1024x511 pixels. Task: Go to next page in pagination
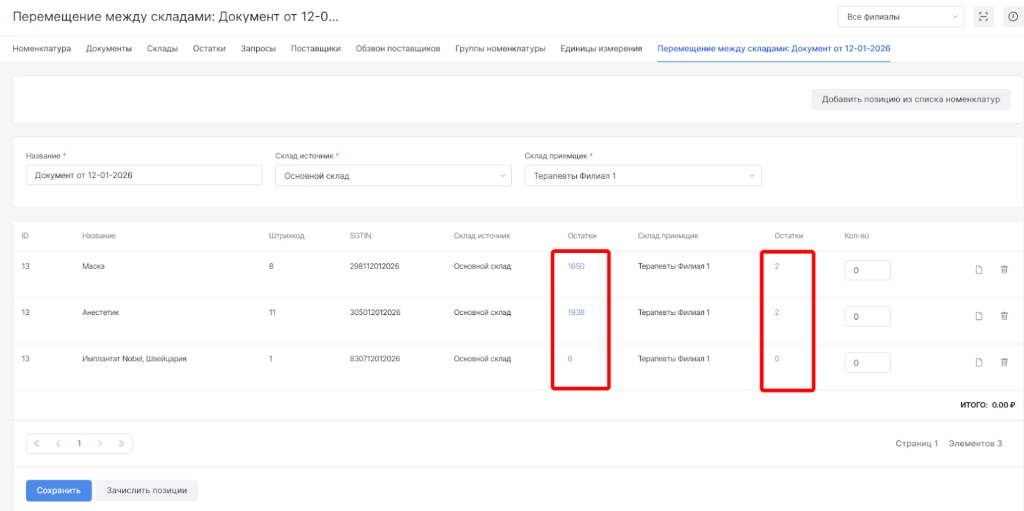pyautogui.click(x=99, y=443)
